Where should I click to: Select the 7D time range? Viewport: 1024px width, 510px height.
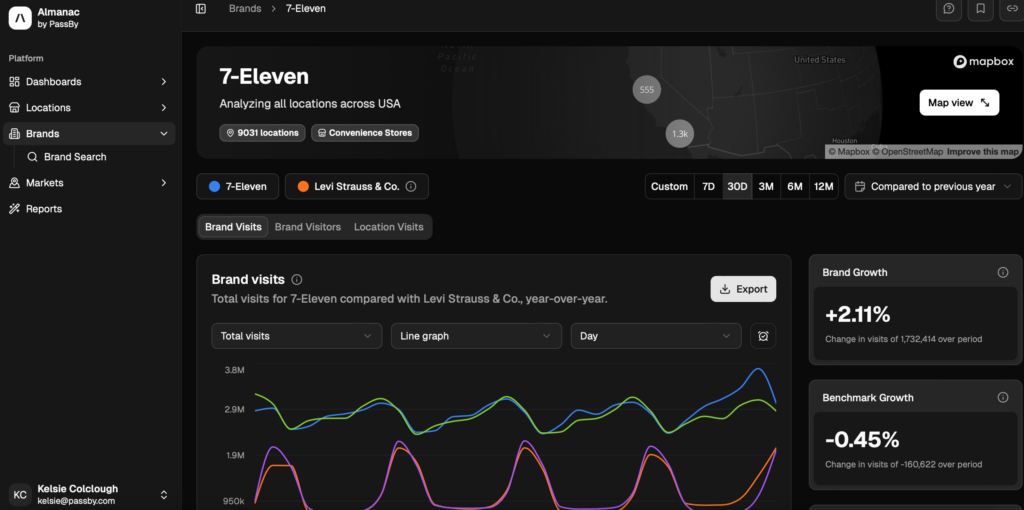(708, 186)
